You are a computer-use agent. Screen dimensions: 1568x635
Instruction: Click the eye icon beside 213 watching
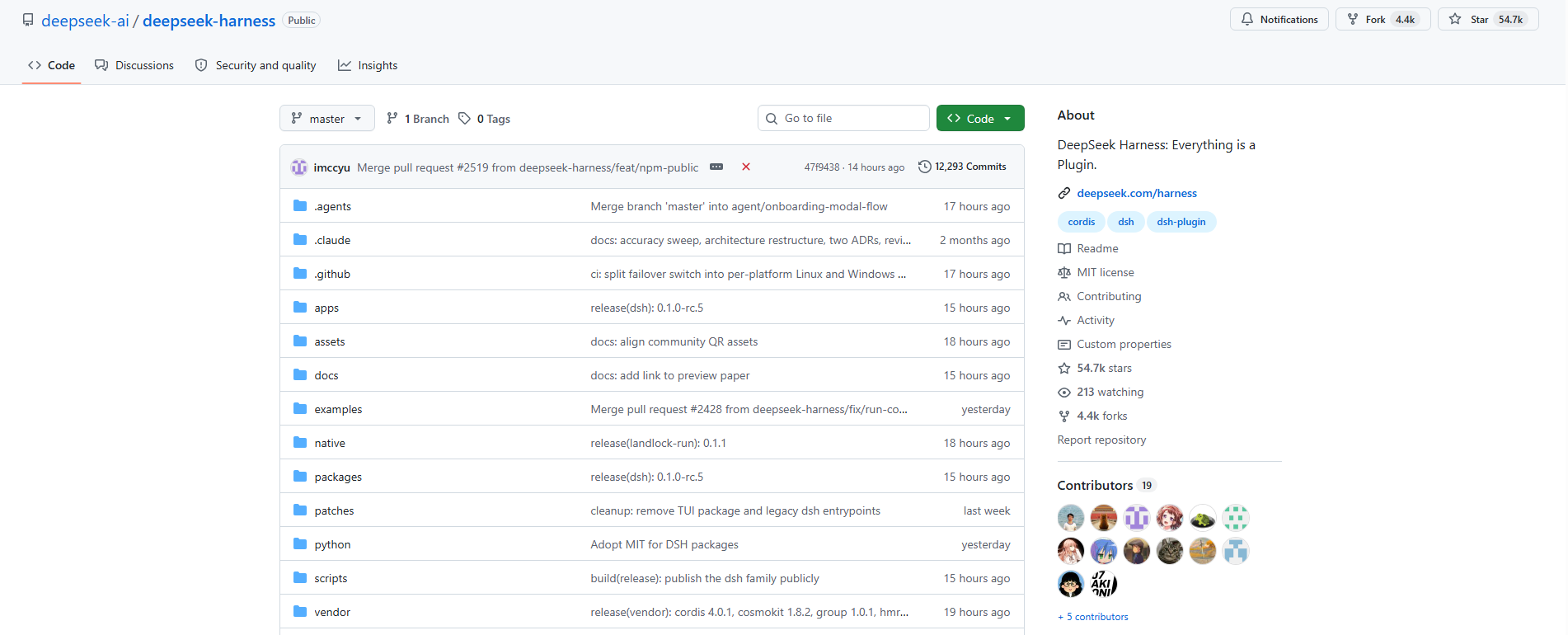(x=1064, y=393)
